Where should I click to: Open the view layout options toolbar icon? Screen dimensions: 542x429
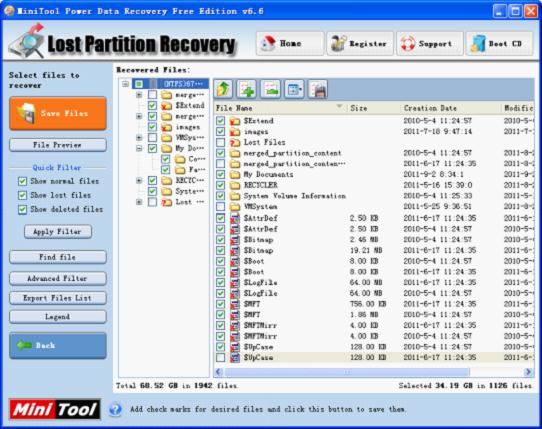(294, 90)
